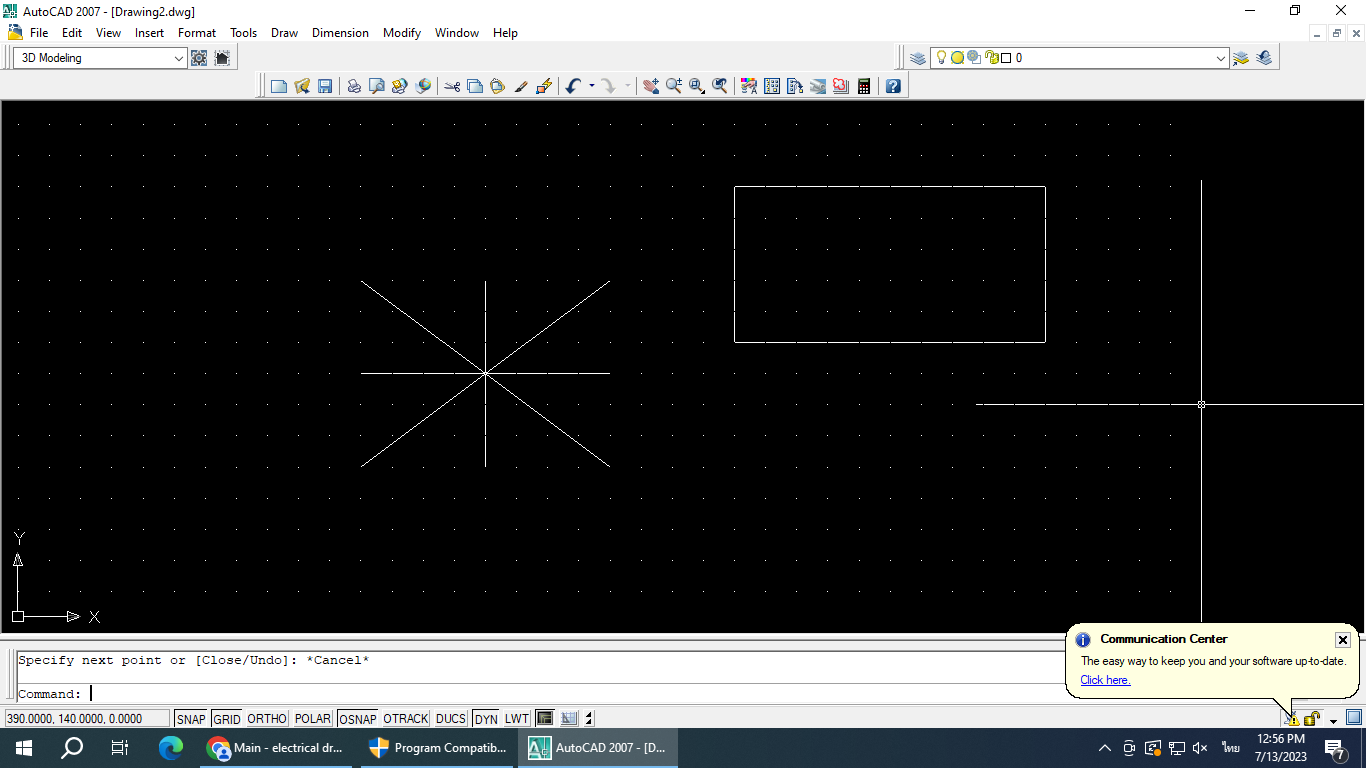The image size is (1366, 768).
Task: Open the Edit menu
Action: coord(72,33)
